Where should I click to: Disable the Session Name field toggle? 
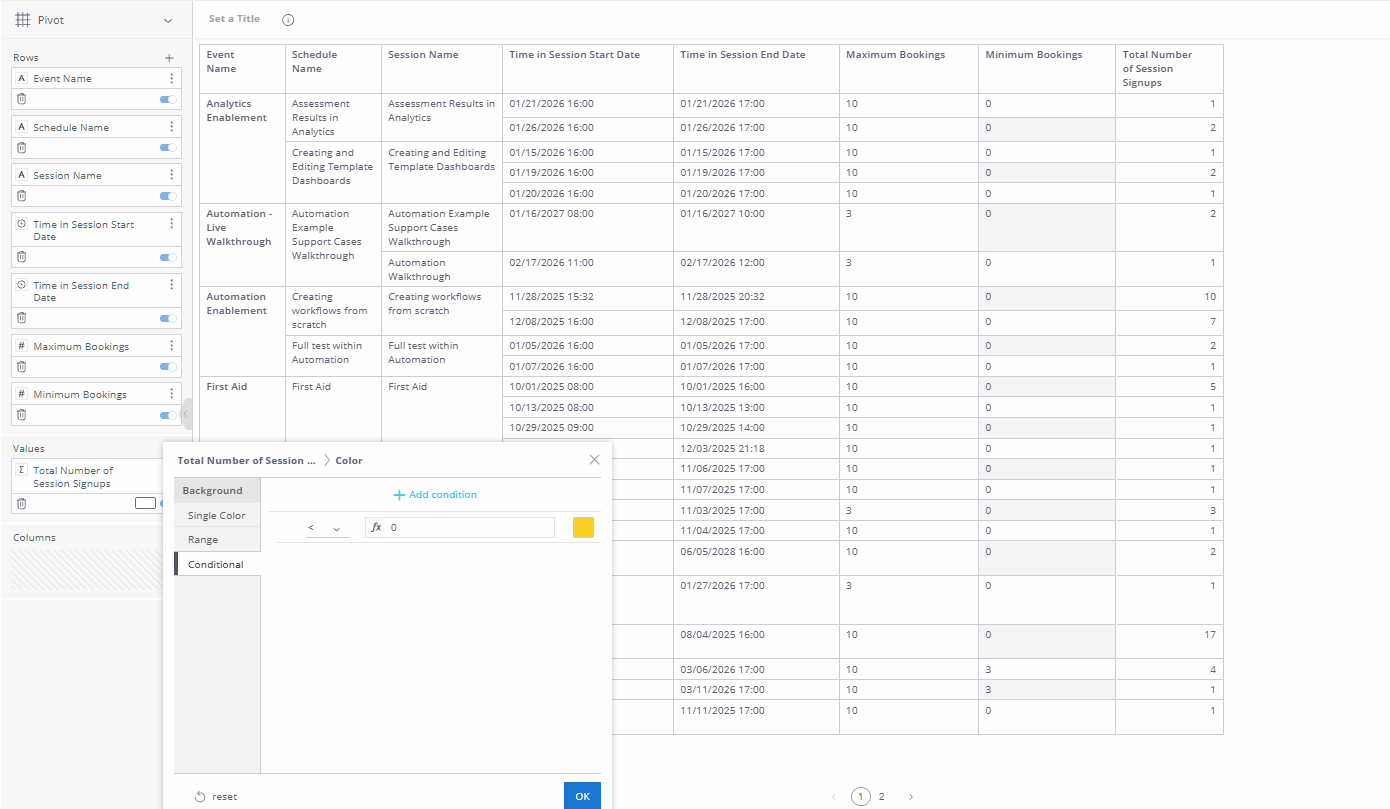[x=166, y=196]
